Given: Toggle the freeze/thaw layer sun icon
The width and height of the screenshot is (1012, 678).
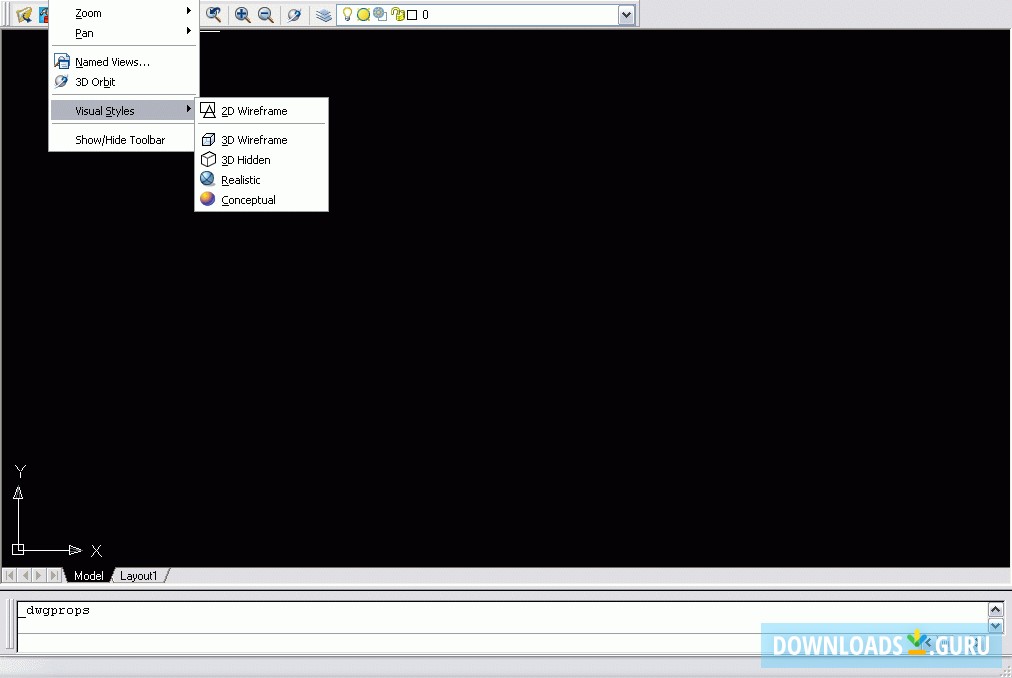Looking at the screenshot, I should click(x=361, y=14).
